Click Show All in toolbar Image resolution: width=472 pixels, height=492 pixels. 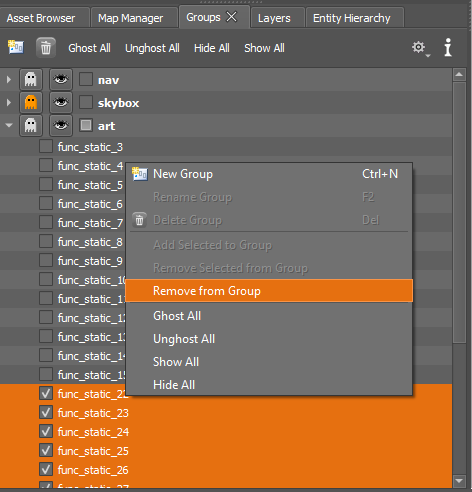[x=264, y=48]
